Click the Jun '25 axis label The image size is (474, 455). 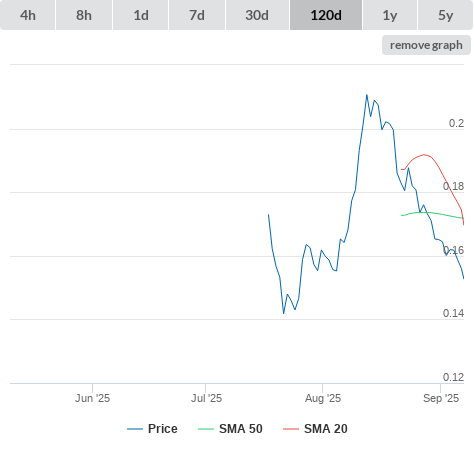[x=92, y=398]
